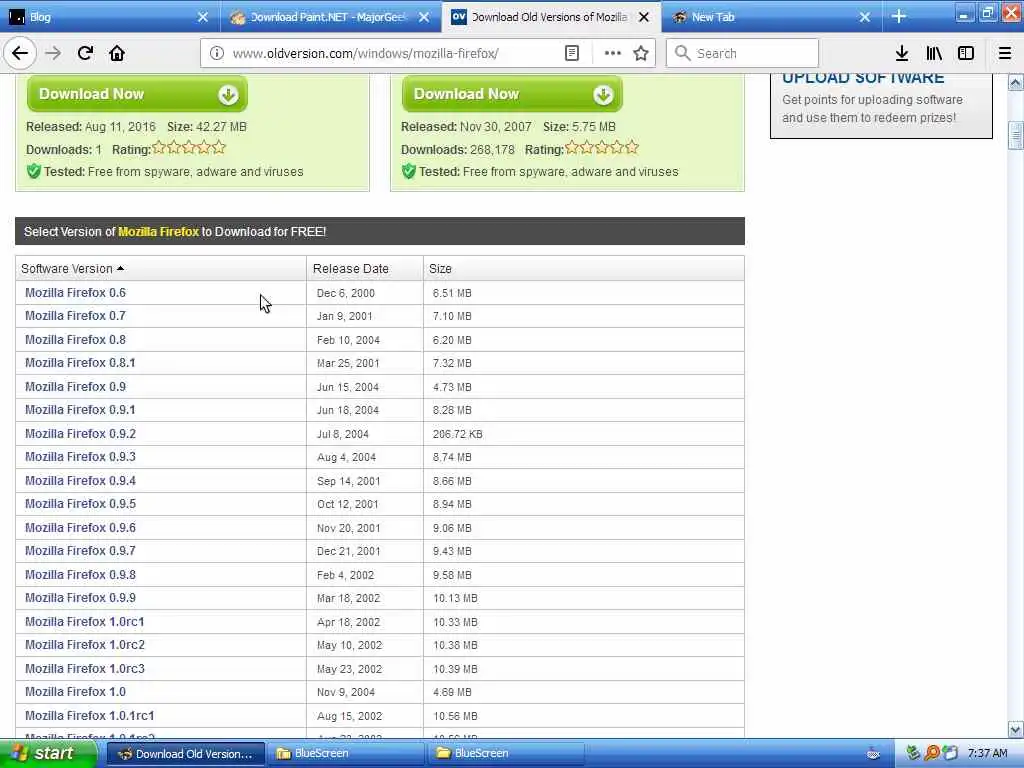Click Download Now for Nov 30, 2007 release
This screenshot has height=768, width=1024.
pyautogui.click(x=512, y=94)
